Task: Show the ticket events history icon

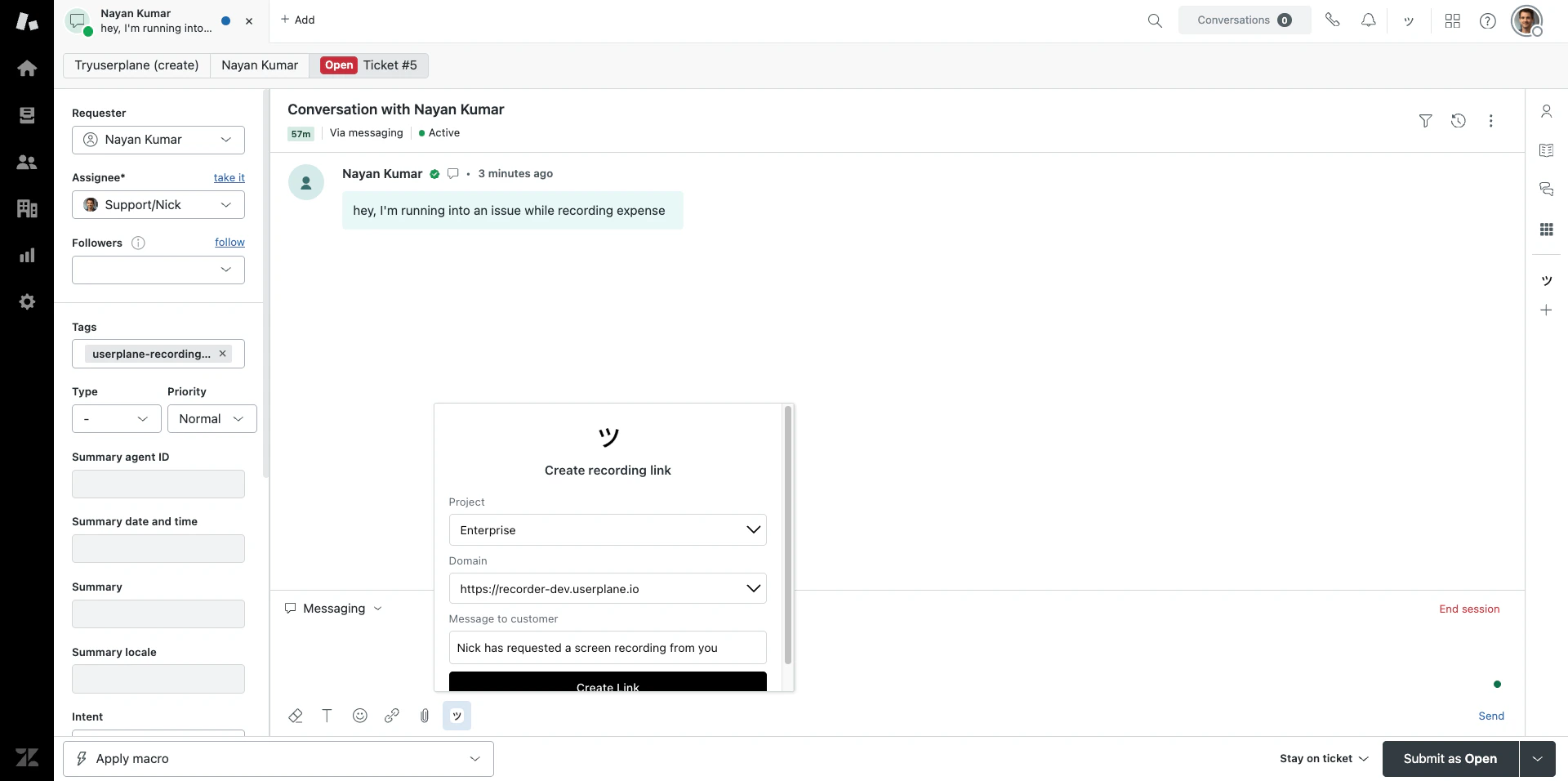Action: [1459, 121]
